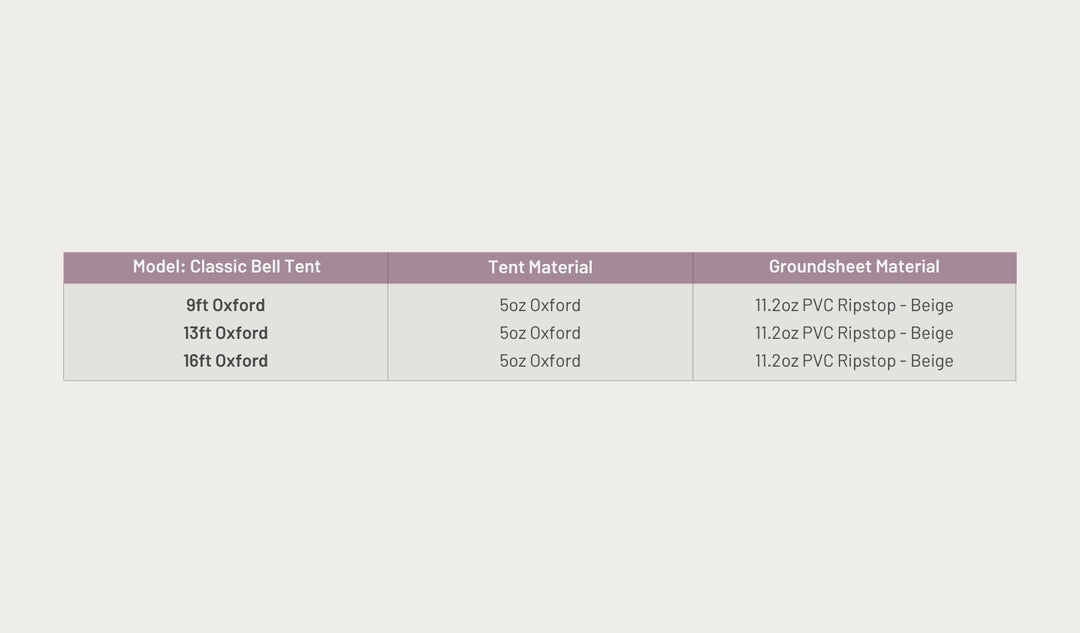Click 'PVC Ripstop' in the first row
The height and width of the screenshot is (633, 1080).
click(849, 305)
